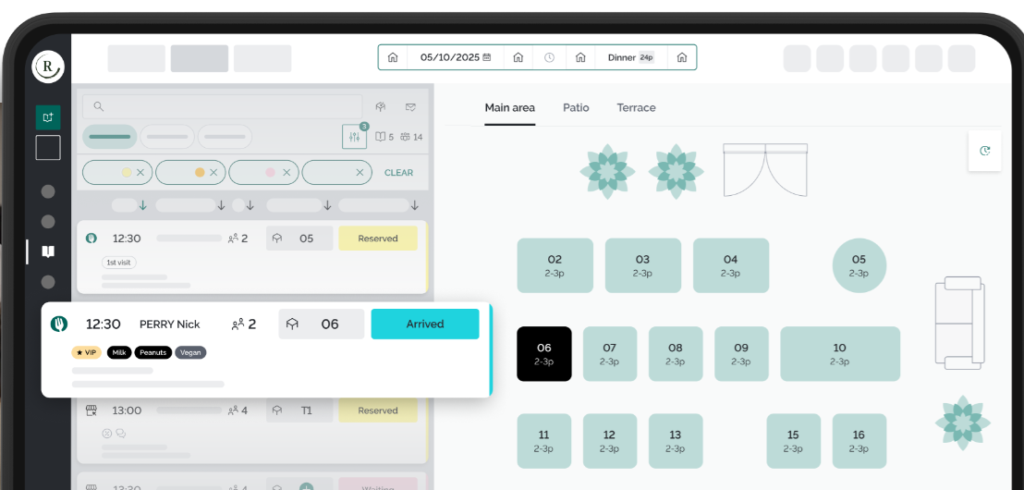
Task: Remove the pink dot filter chip
Action: [x=286, y=173]
